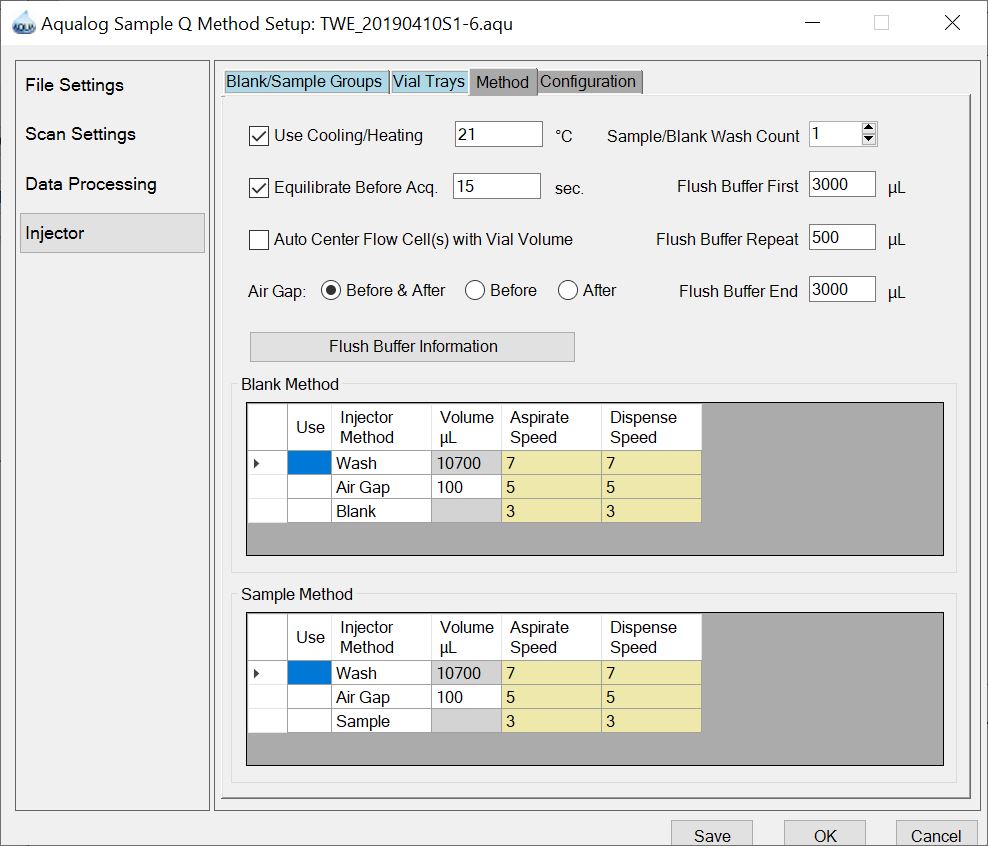The image size is (988, 846).
Task: Click OK button
Action: pyautogui.click(x=825, y=835)
